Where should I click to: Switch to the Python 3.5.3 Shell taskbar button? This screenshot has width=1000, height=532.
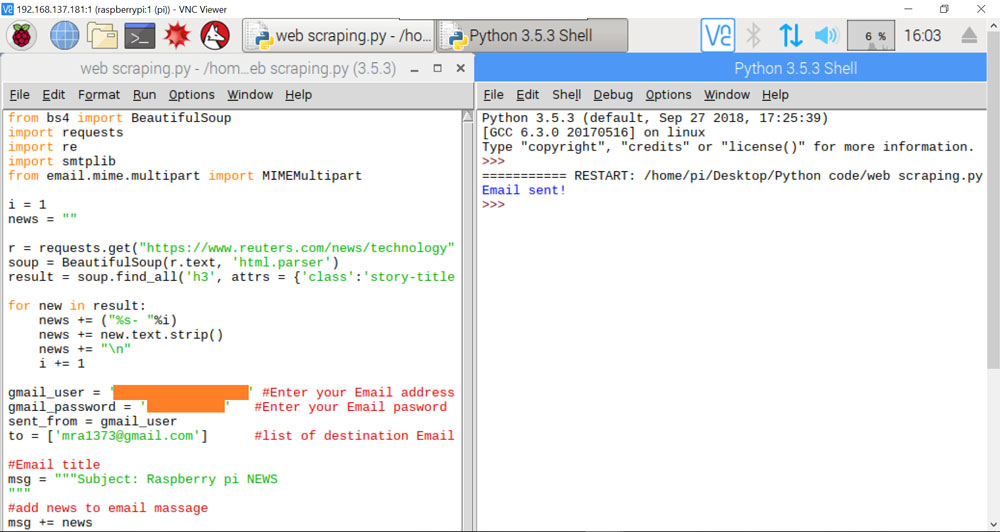coord(532,36)
